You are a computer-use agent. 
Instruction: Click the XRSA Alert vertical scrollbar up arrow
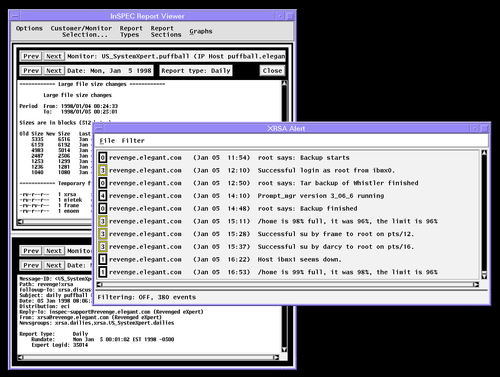coord(484,153)
